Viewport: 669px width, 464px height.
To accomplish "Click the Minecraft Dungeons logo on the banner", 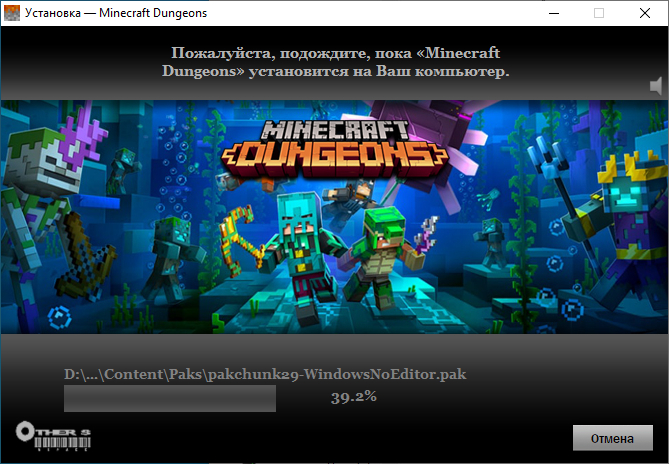I will point(335,145).
